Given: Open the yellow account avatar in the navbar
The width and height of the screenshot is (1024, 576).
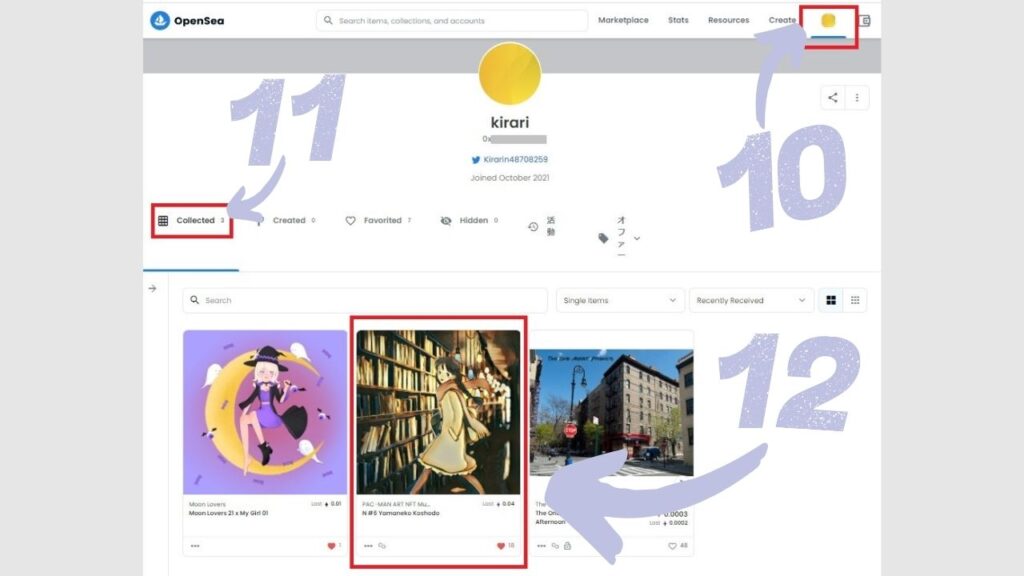Looking at the screenshot, I should (x=828, y=21).
